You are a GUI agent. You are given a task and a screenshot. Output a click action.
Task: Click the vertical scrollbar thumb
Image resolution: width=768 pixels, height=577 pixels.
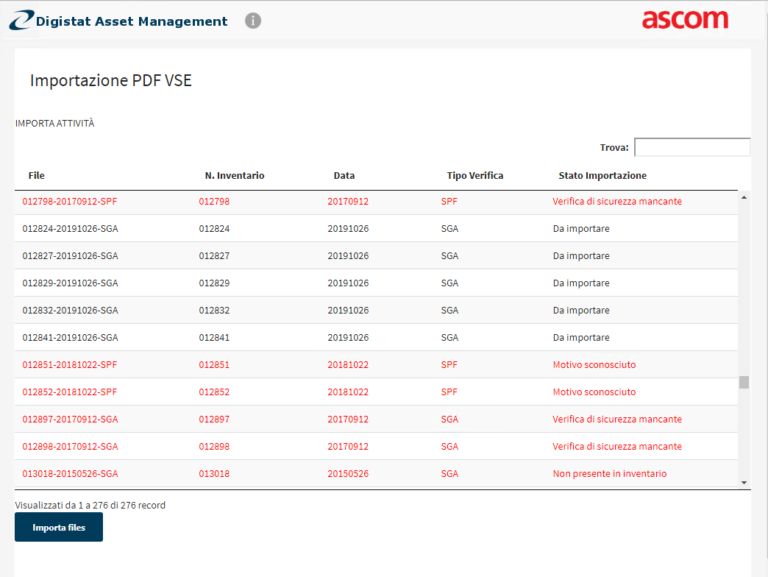pos(743,382)
